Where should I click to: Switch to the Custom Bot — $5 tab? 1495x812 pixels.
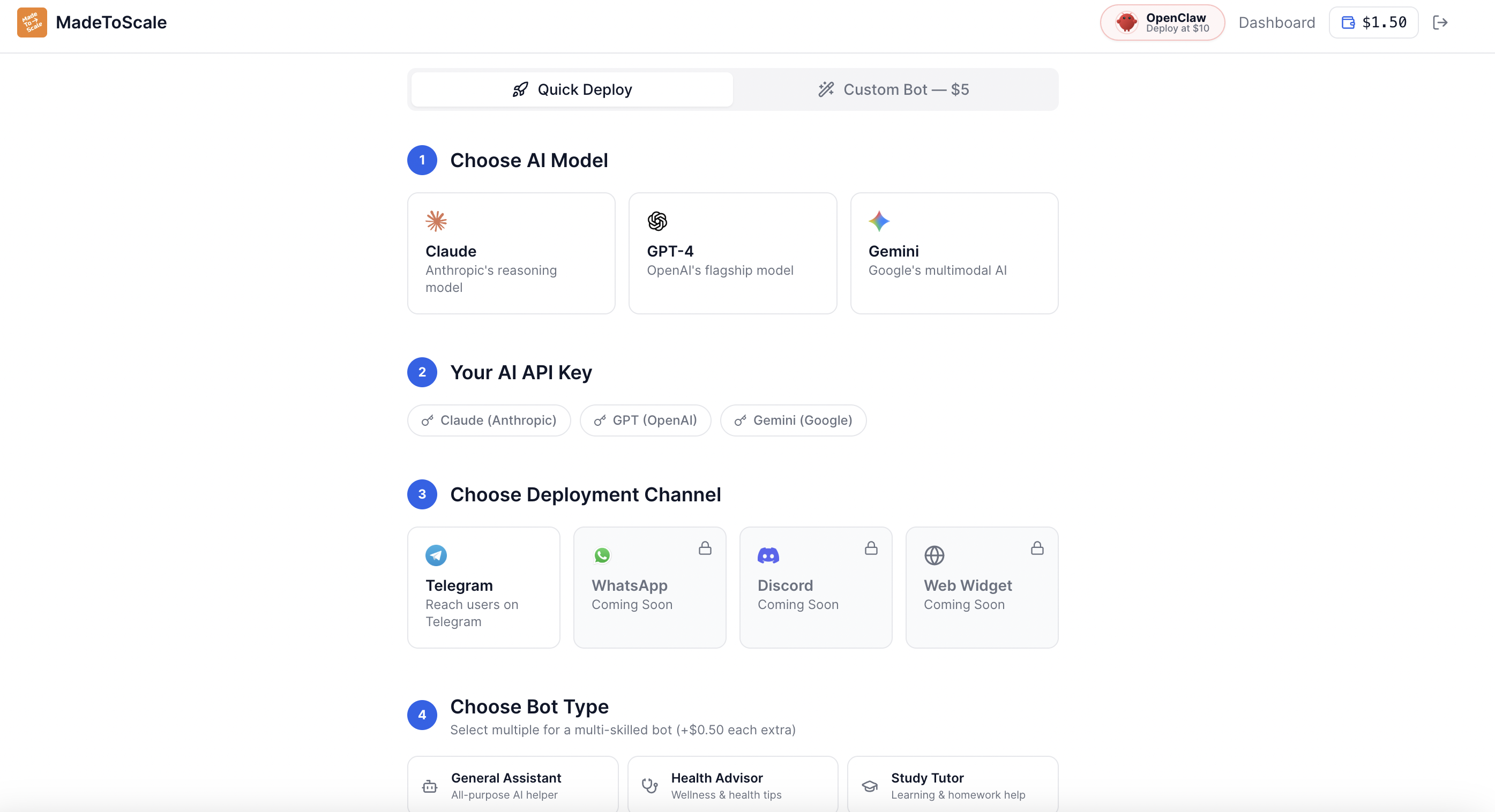click(x=894, y=89)
